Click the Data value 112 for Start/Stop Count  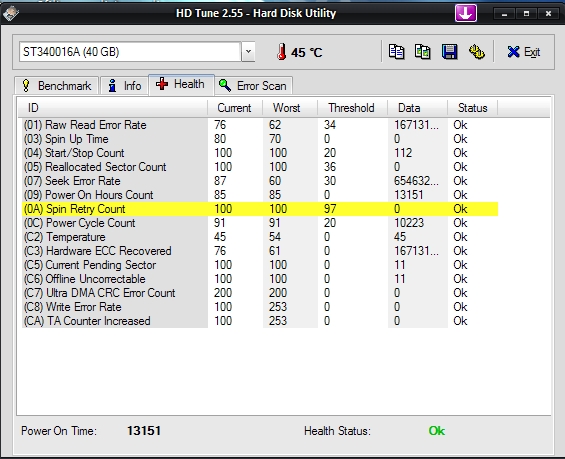[403, 153]
